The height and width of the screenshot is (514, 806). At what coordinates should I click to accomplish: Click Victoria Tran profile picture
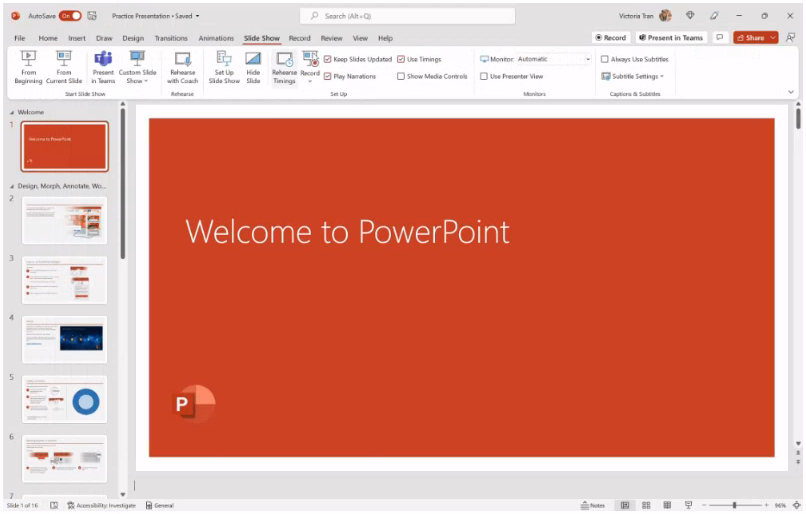coord(665,16)
